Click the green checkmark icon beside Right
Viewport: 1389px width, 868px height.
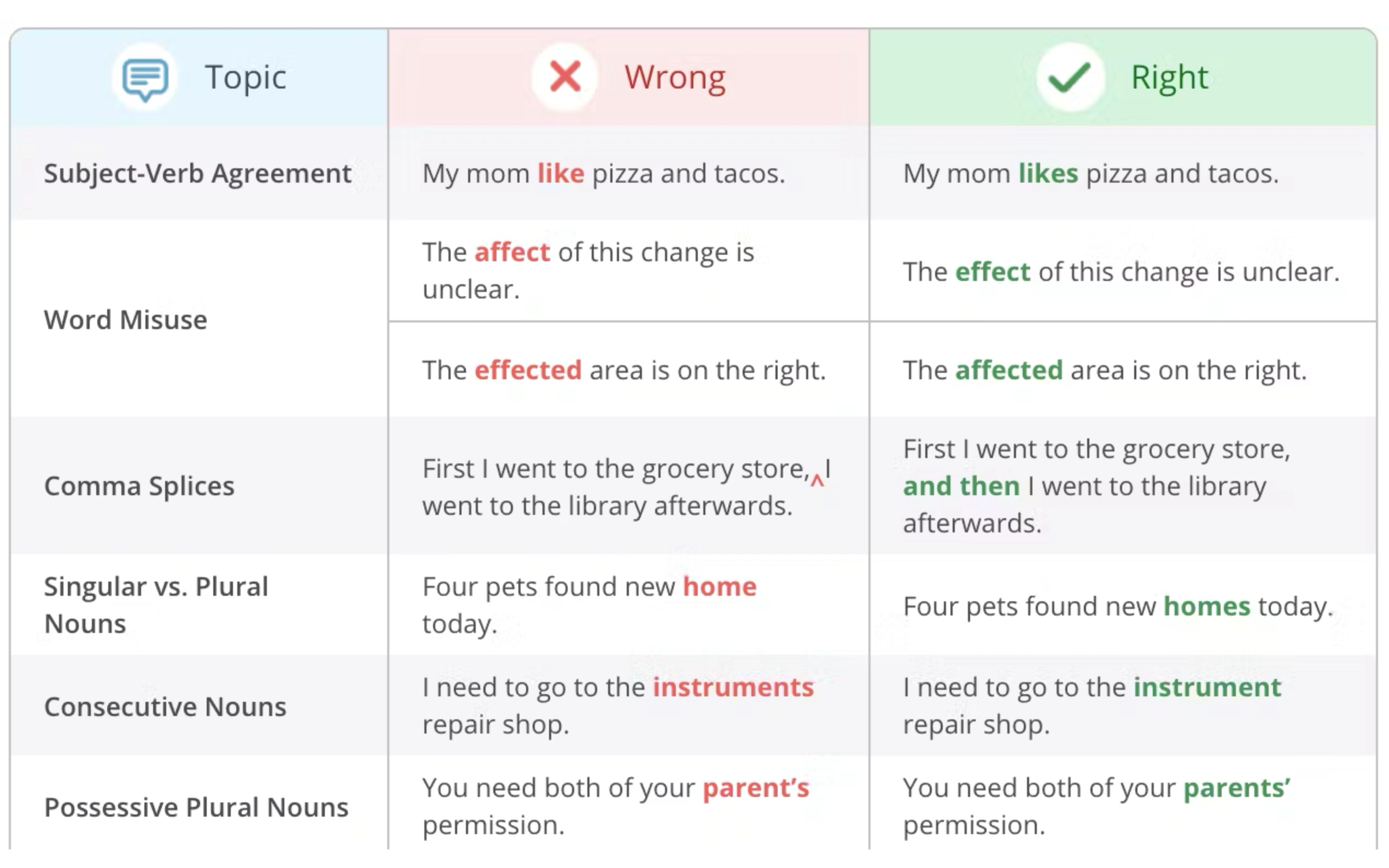(1070, 77)
